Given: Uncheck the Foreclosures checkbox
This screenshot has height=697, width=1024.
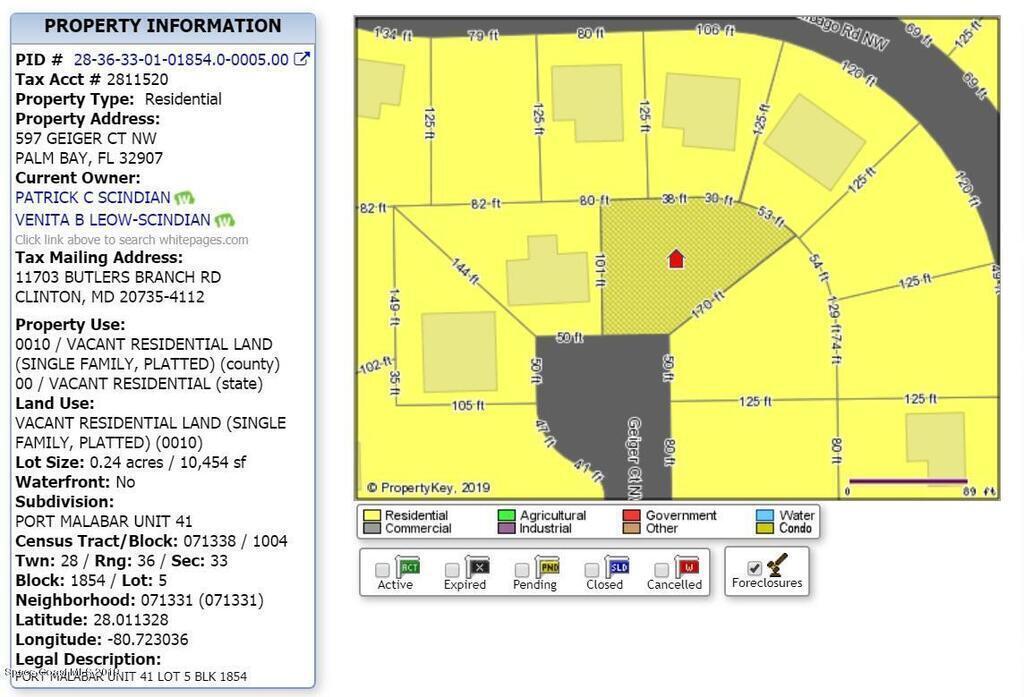Looking at the screenshot, I should pyautogui.click(x=754, y=568).
